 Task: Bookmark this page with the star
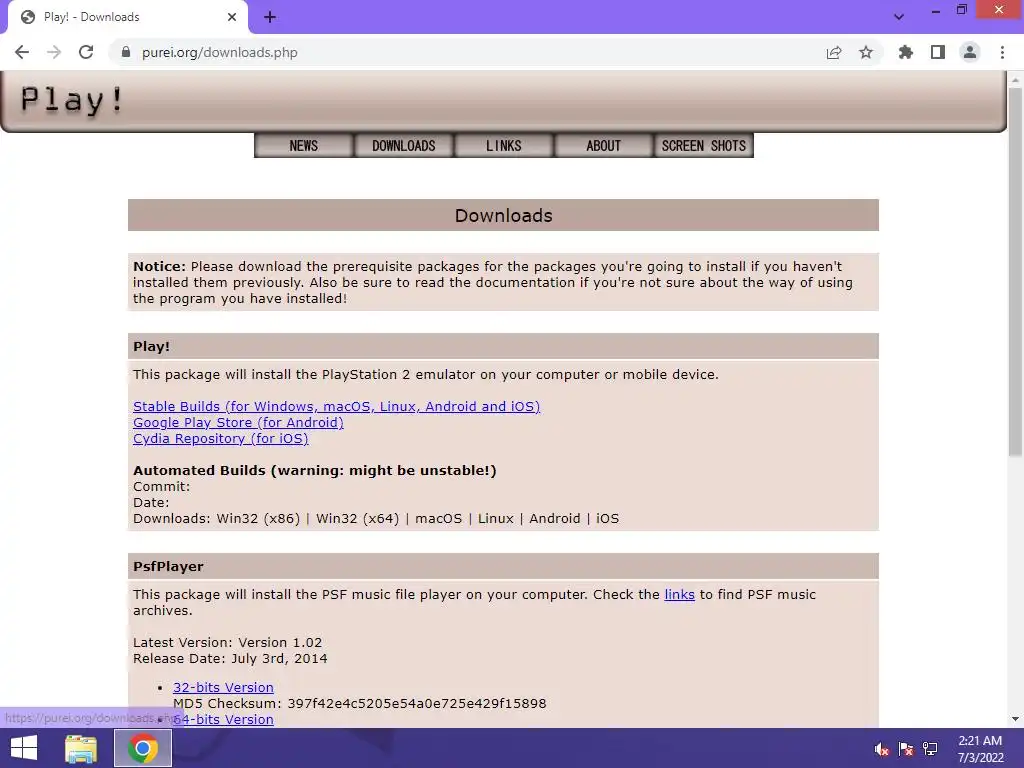866,52
